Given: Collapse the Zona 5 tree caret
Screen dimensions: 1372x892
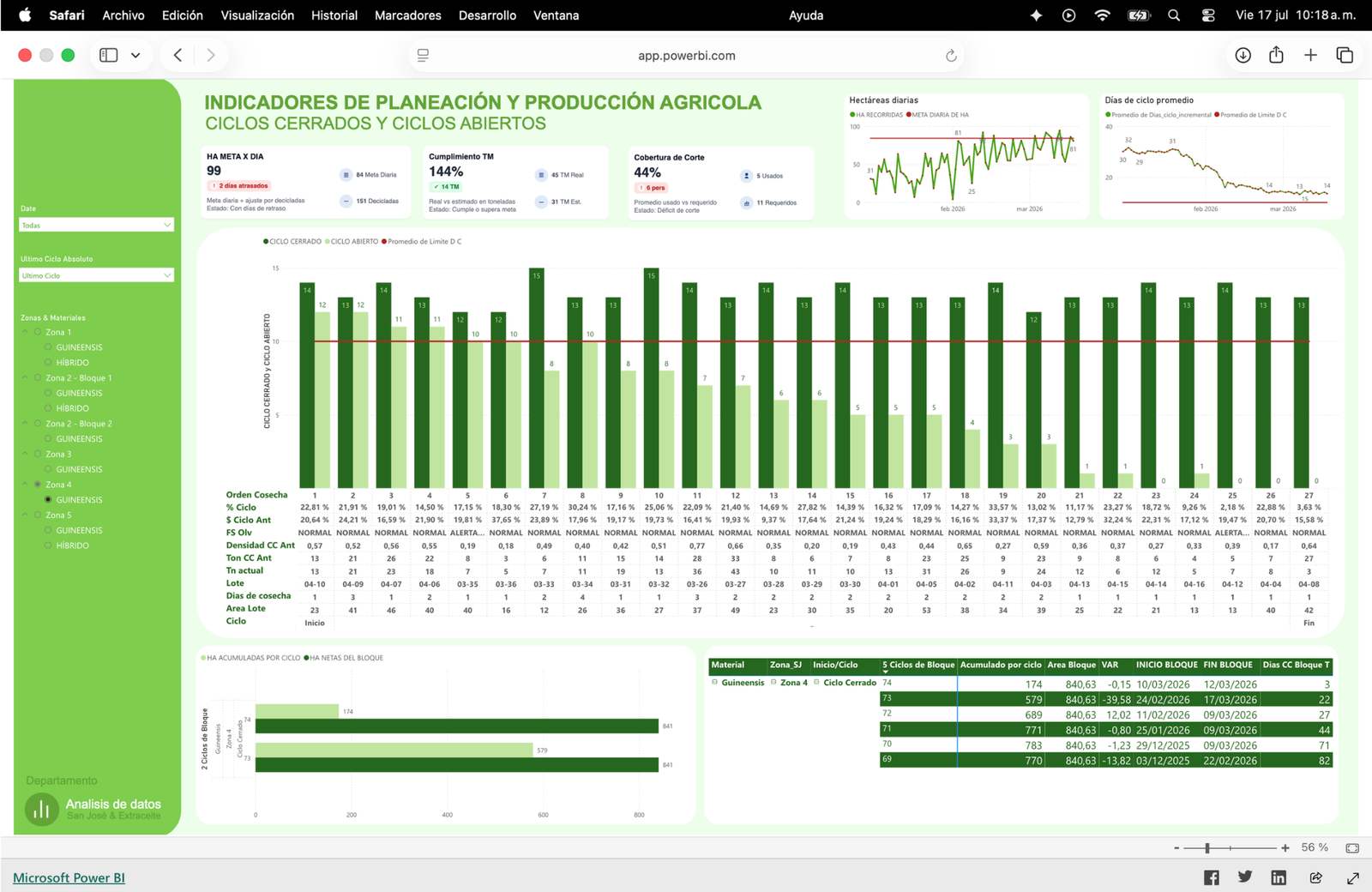Looking at the screenshot, I should (25, 515).
